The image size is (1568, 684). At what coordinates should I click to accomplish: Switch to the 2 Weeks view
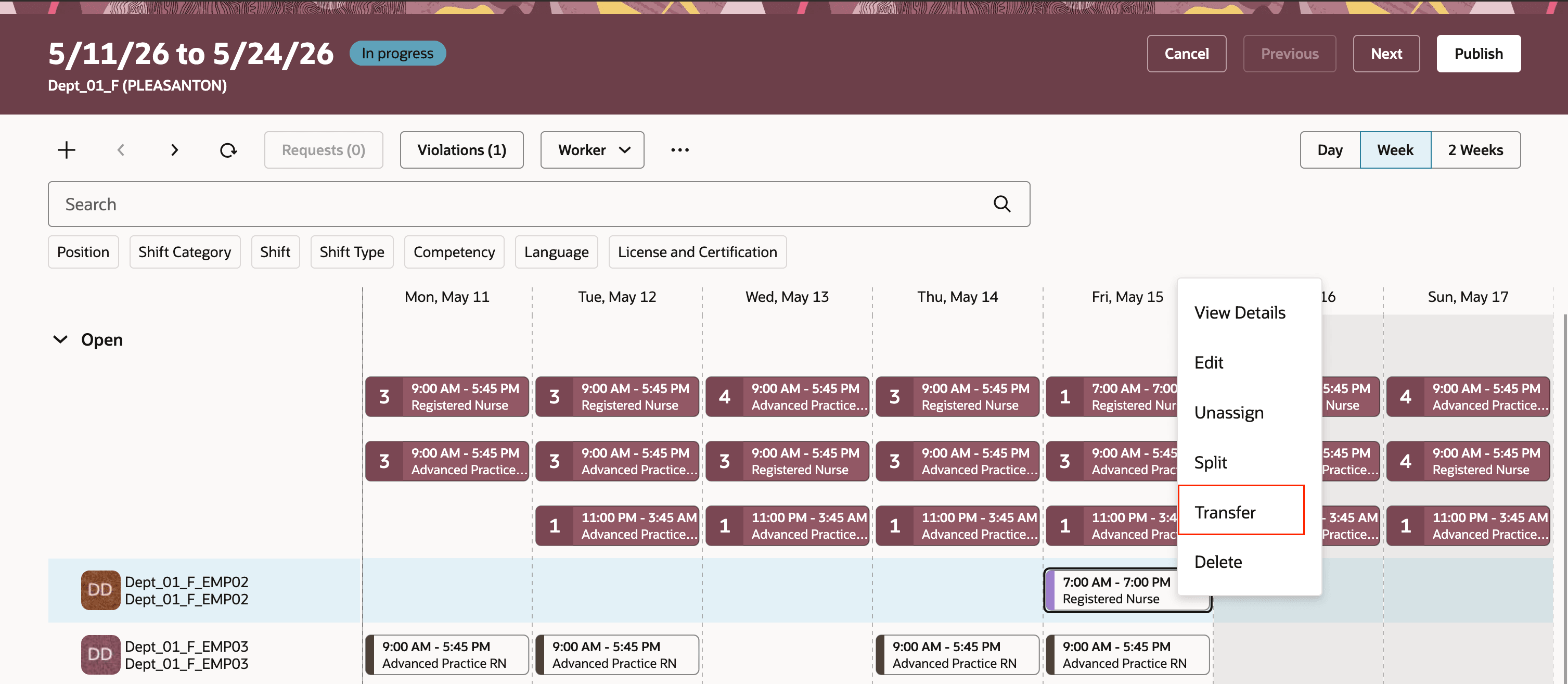(x=1475, y=150)
